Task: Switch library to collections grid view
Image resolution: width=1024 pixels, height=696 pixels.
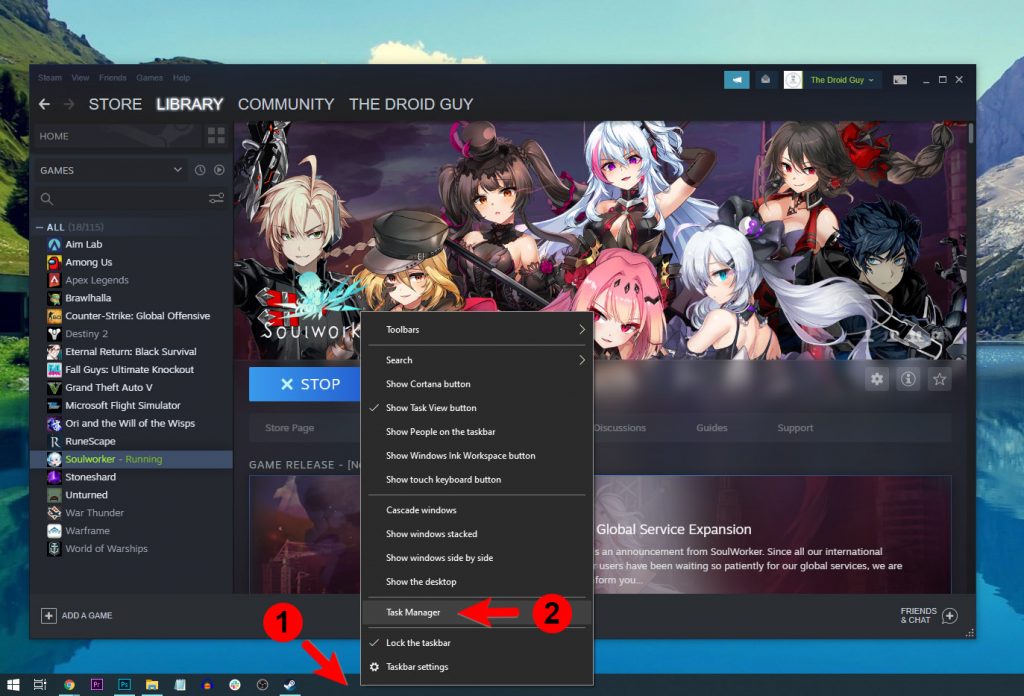Action: click(x=216, y=136)
